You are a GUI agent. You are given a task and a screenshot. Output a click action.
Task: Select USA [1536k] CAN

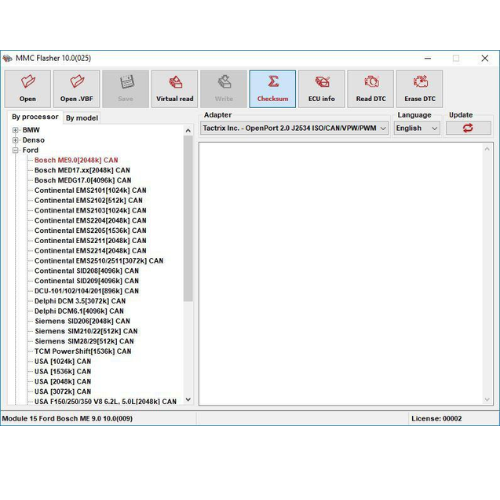(x=63, y=371)
